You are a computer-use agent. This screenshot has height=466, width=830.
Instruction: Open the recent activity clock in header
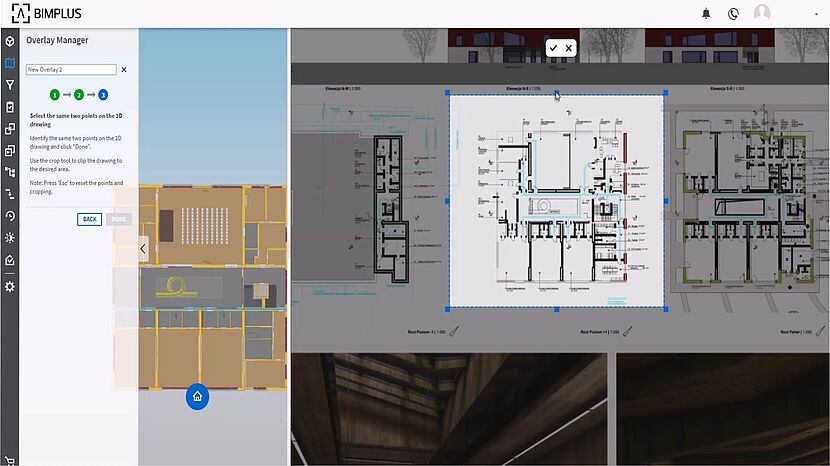[x=733, y=14]
